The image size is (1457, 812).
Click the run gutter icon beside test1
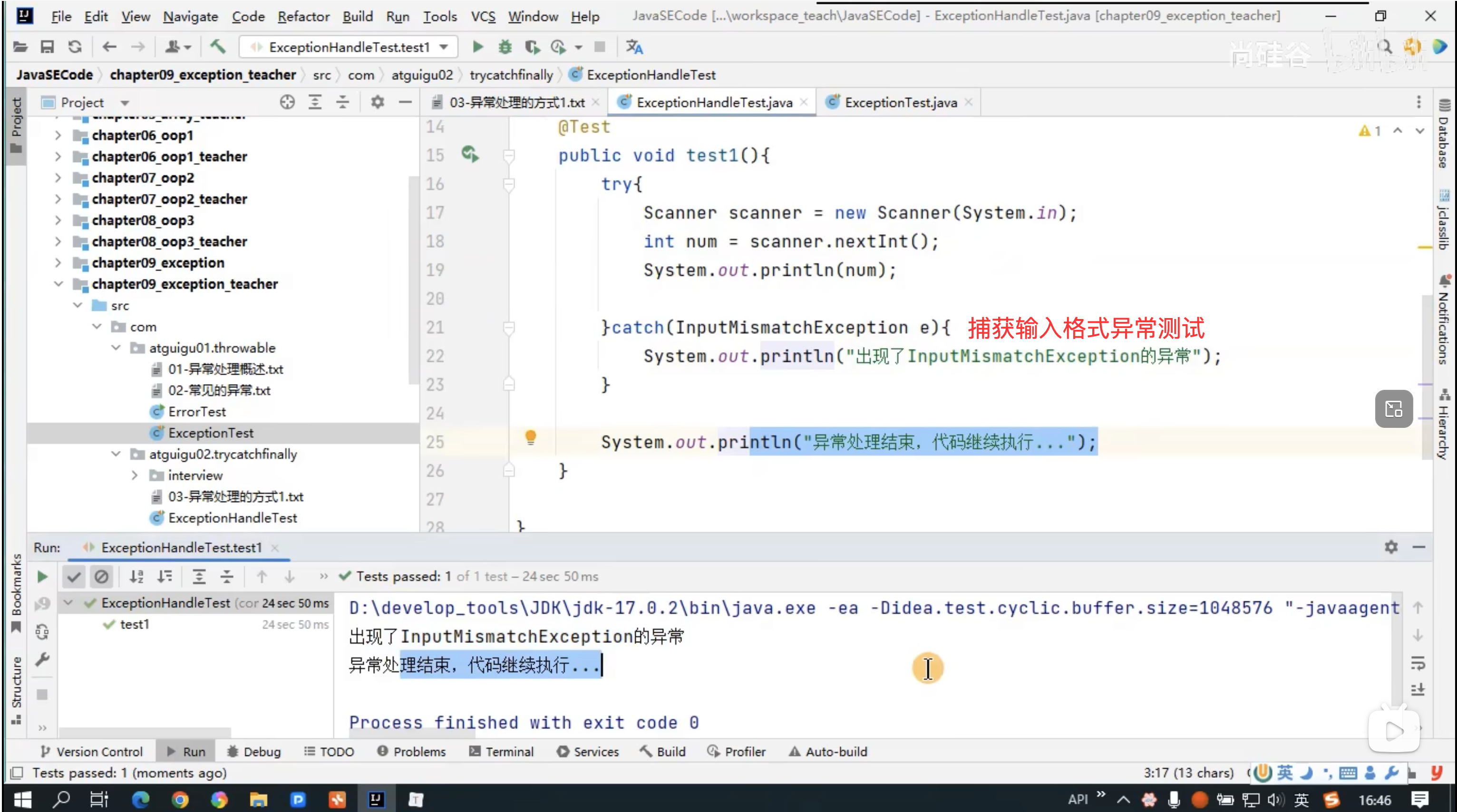tap(469, 155)
